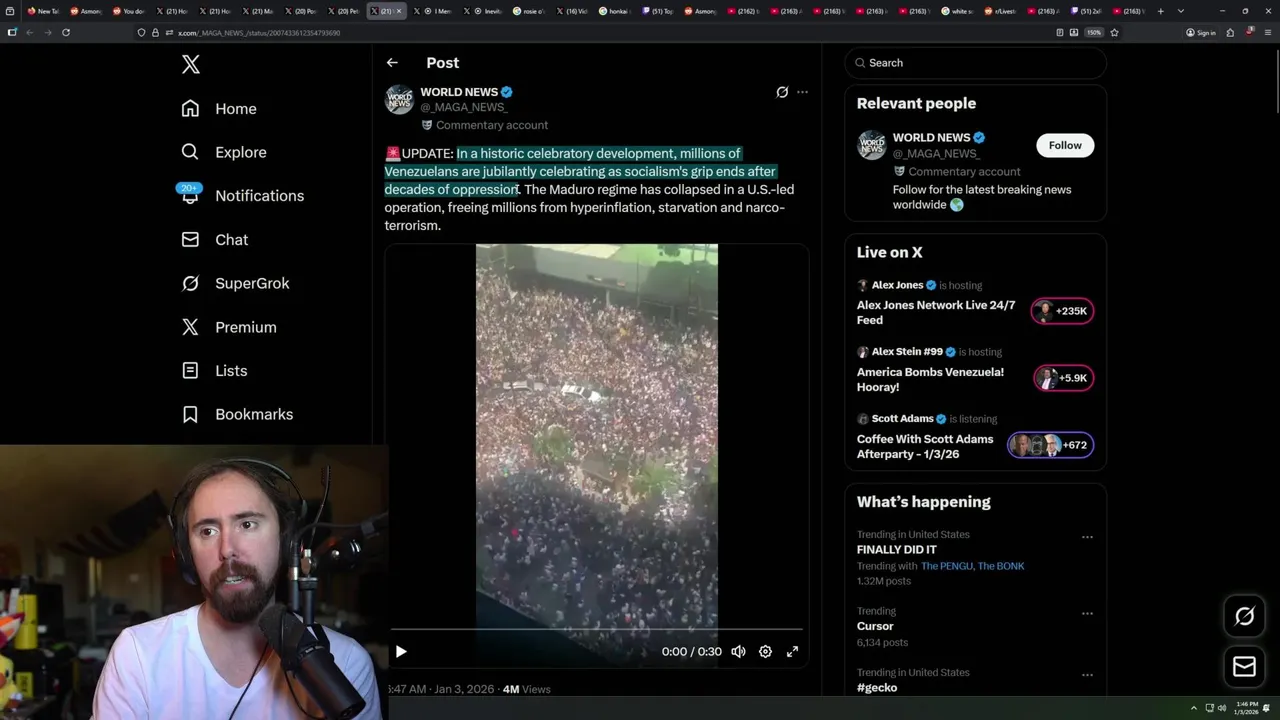Open Bookmarks from the sidebar
1280x720 pixels.
point(237,414)
